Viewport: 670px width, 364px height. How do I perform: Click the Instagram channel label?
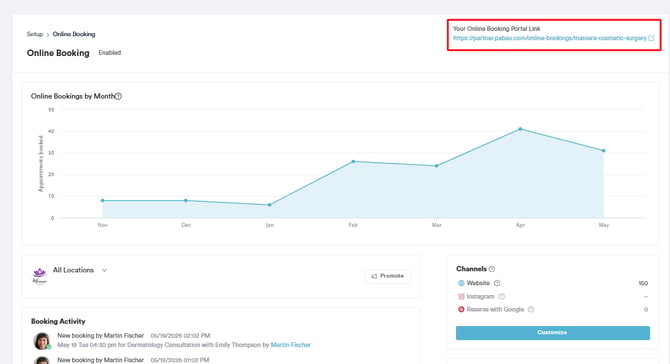pyautogui.click(x=480, y=296)
